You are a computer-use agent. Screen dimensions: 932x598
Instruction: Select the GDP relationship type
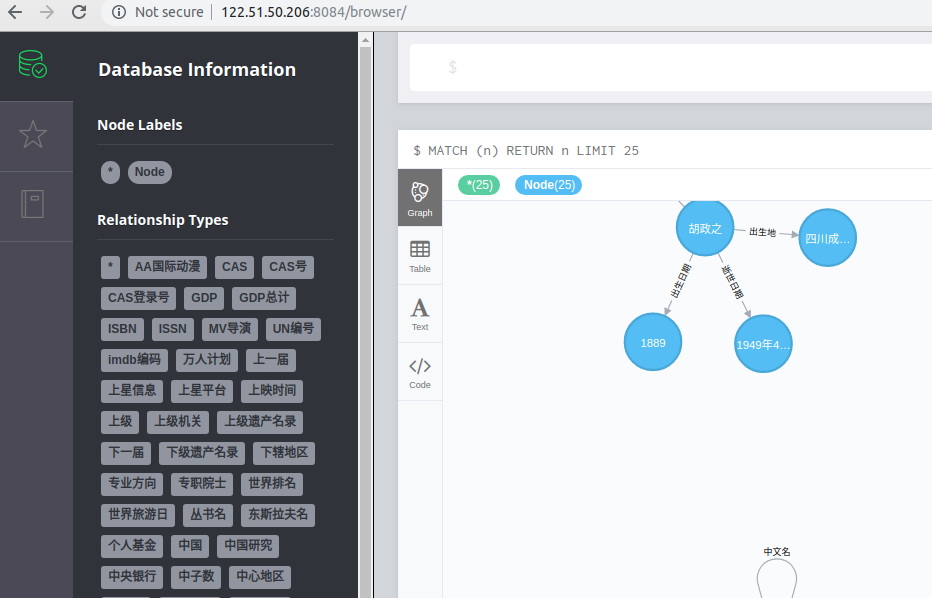(x=204, y=298)
